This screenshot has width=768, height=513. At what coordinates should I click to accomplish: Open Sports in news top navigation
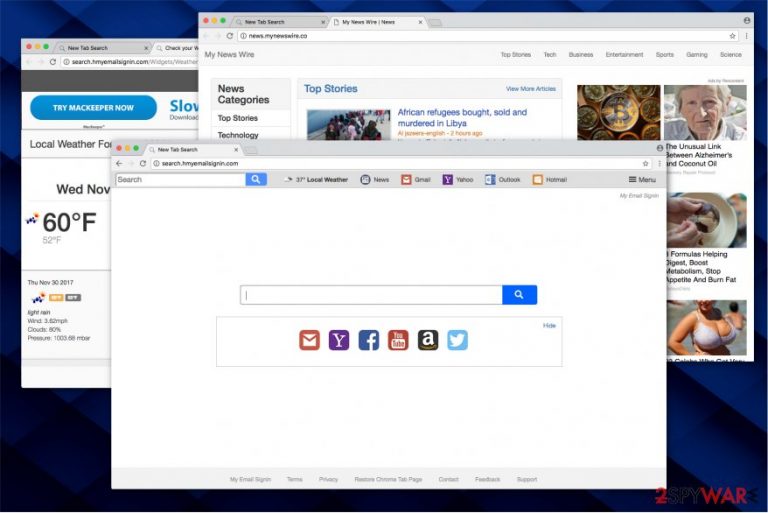pyautogui.click(x=665, y=54)
